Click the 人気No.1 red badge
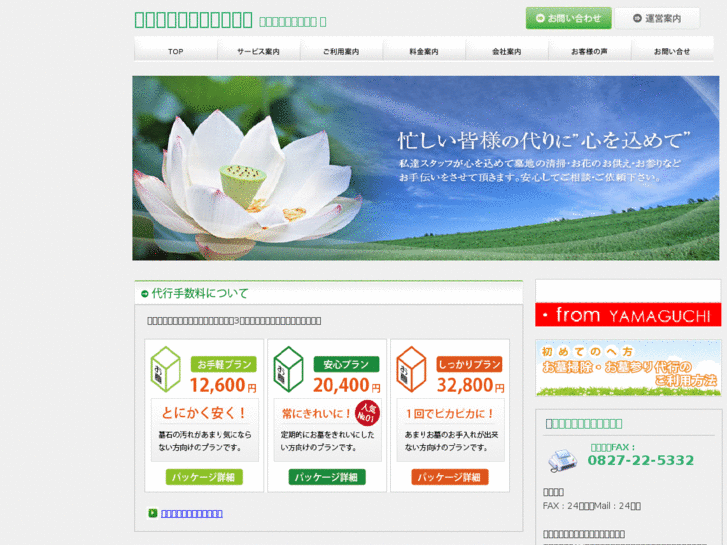Screen dimensions: 727x545 coord(367,413)
